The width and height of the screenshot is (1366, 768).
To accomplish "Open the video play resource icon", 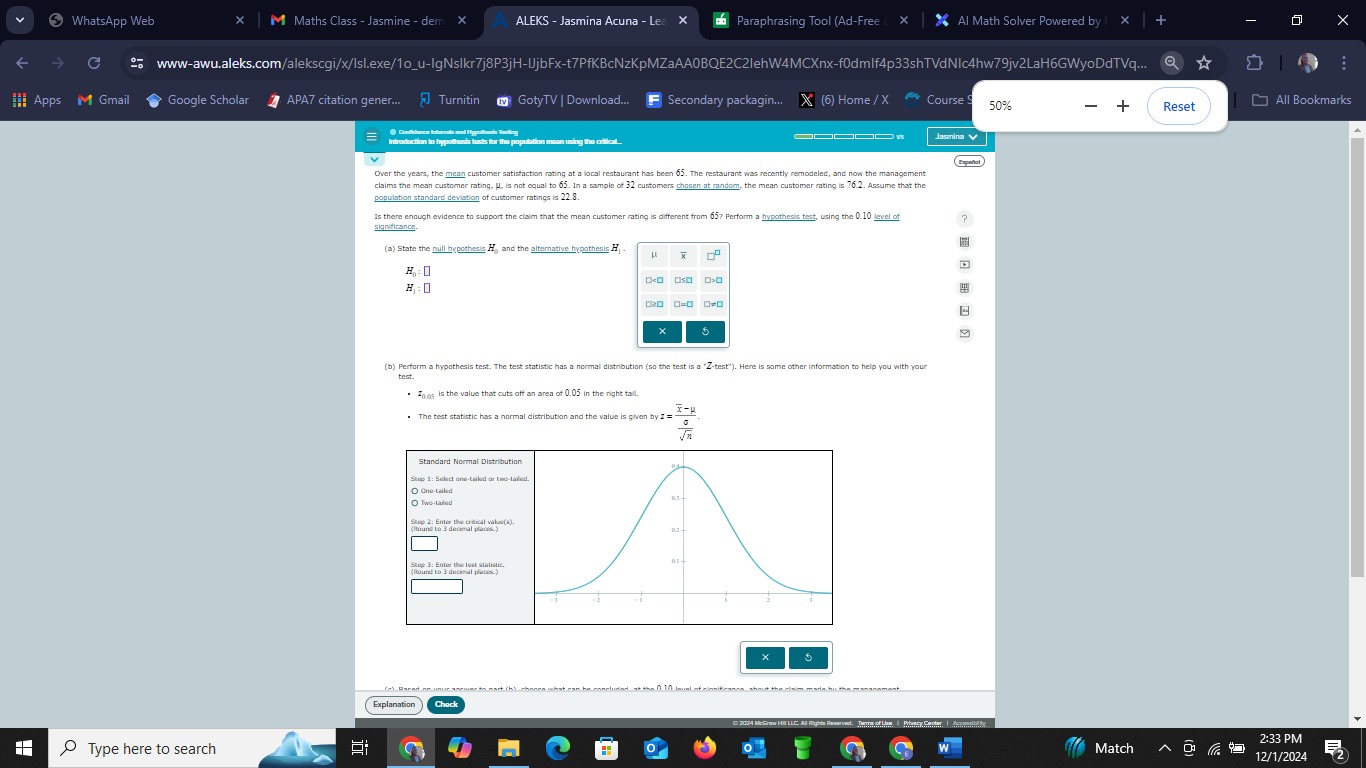I will coord(964,265).
